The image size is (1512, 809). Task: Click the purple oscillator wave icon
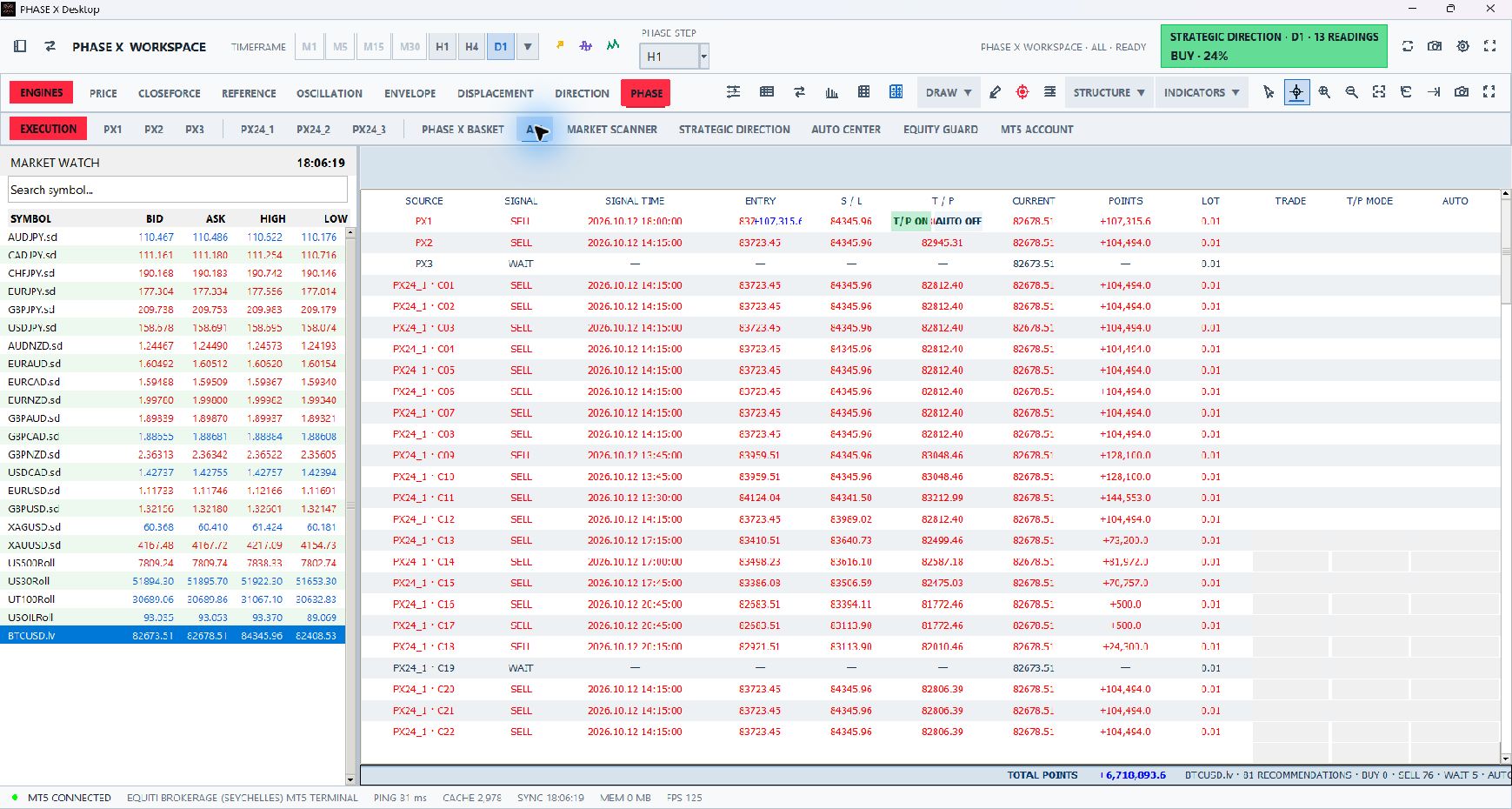coord(586,45)
